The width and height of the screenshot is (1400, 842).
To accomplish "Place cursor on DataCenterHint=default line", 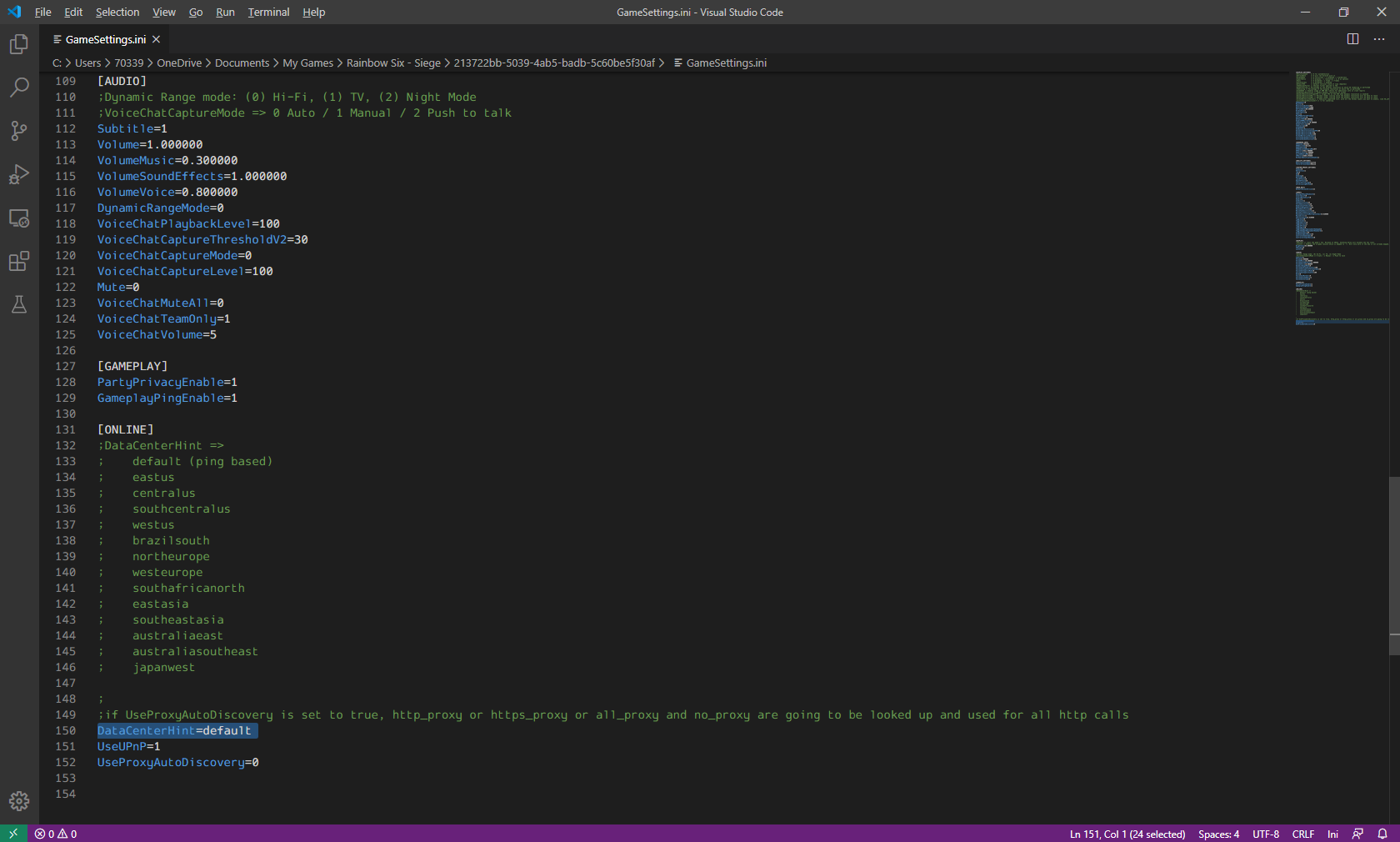I will coord(174,730).
